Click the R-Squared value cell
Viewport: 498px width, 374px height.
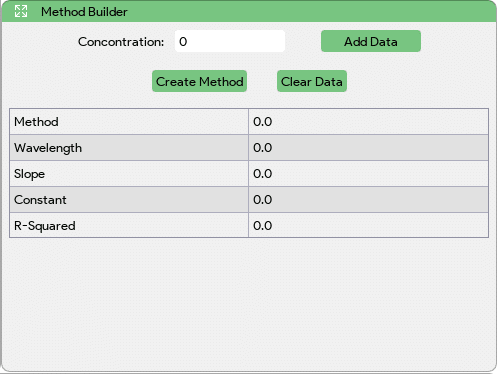coord(368,225)
